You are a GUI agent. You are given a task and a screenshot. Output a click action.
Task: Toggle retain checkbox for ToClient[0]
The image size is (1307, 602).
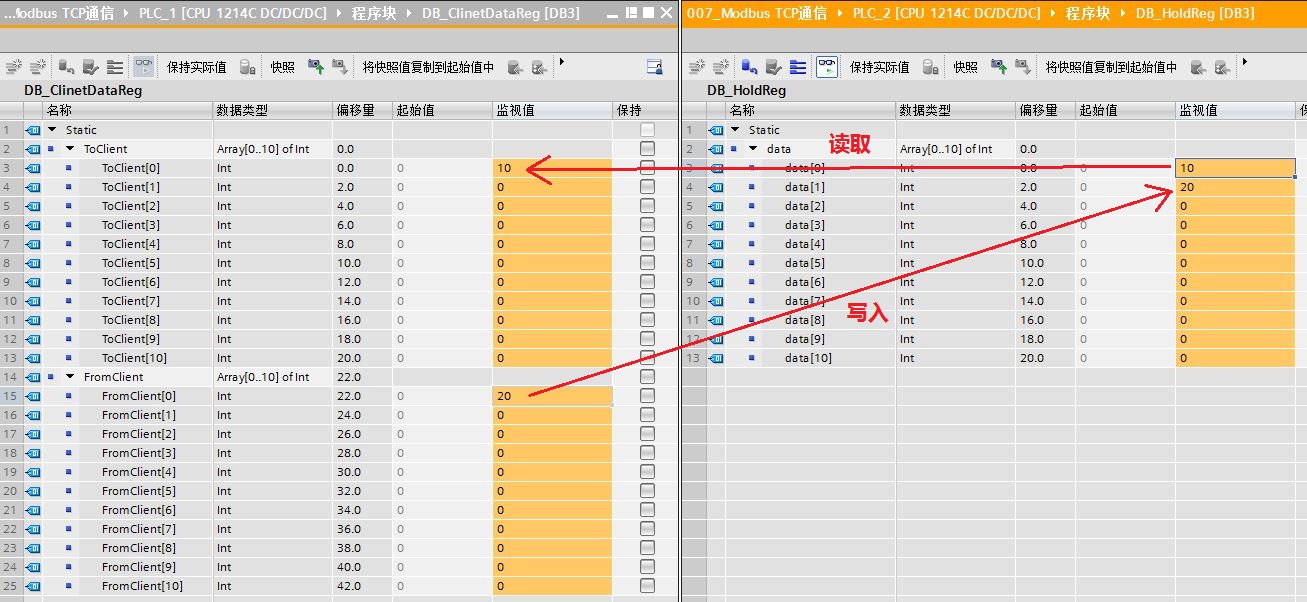tap(646, 167)
